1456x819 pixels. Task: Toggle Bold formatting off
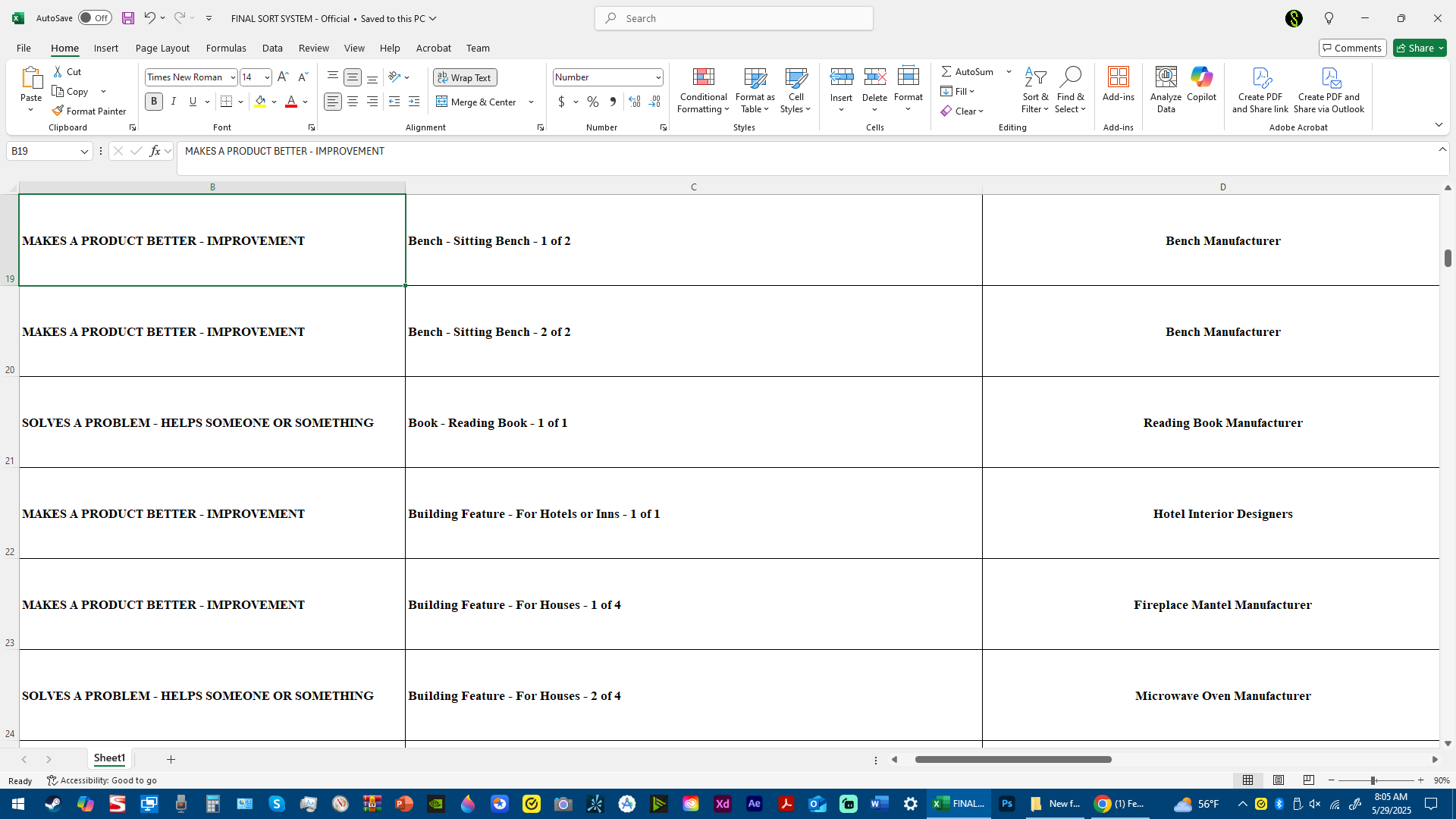point(154,102)
